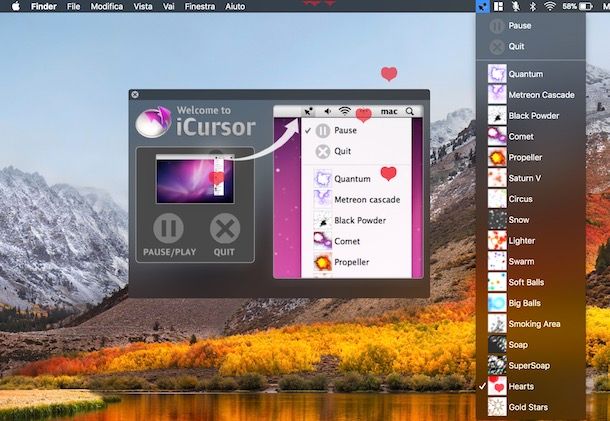
Task: Click the Soft Balls label
Action: pos(526,282)
